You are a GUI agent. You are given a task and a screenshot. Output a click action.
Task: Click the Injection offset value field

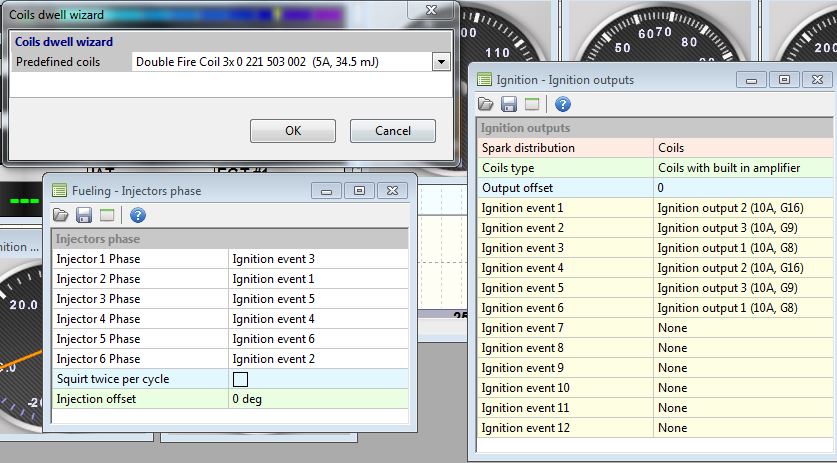318,399
